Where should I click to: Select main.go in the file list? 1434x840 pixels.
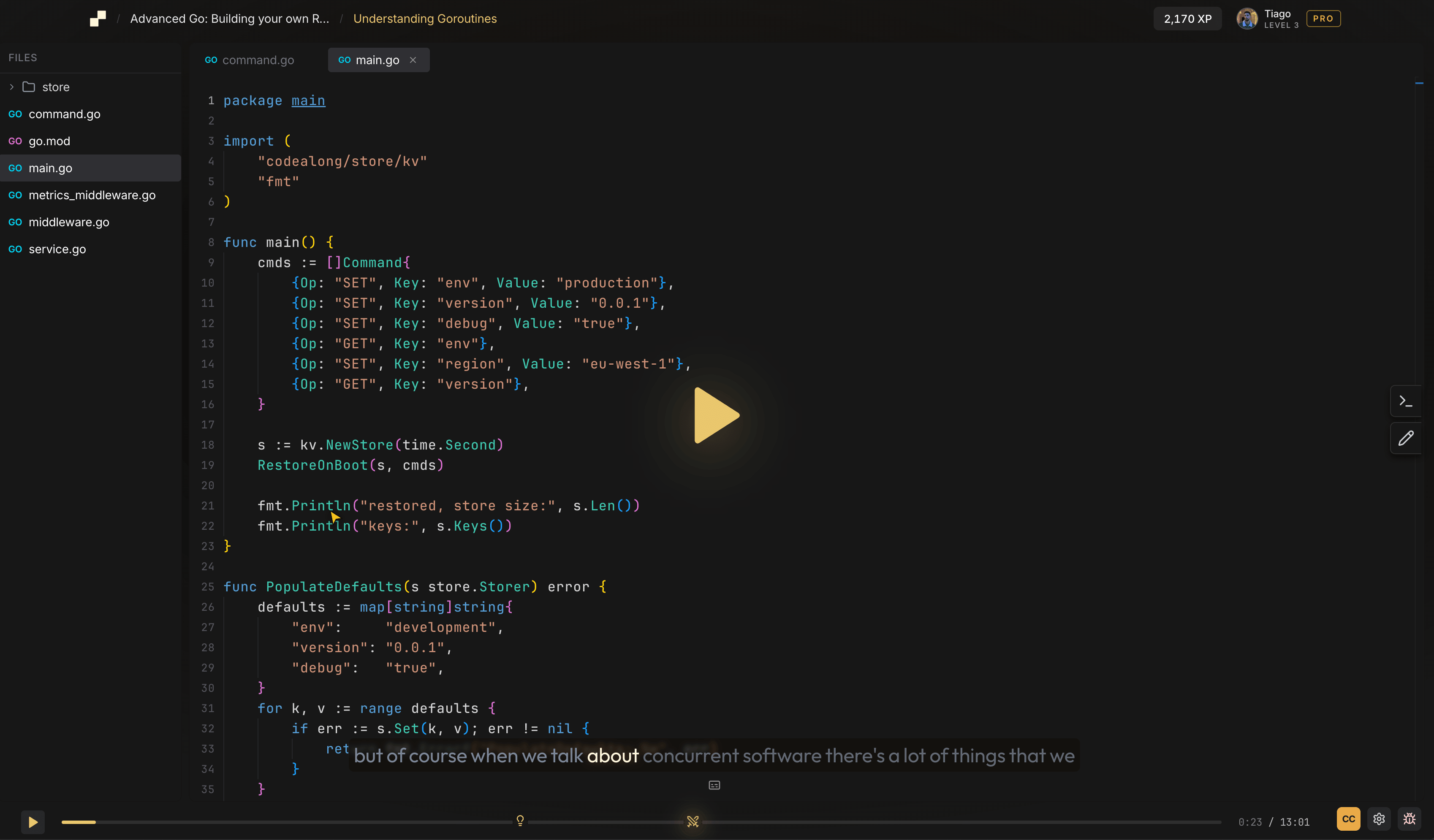point(90,168)
